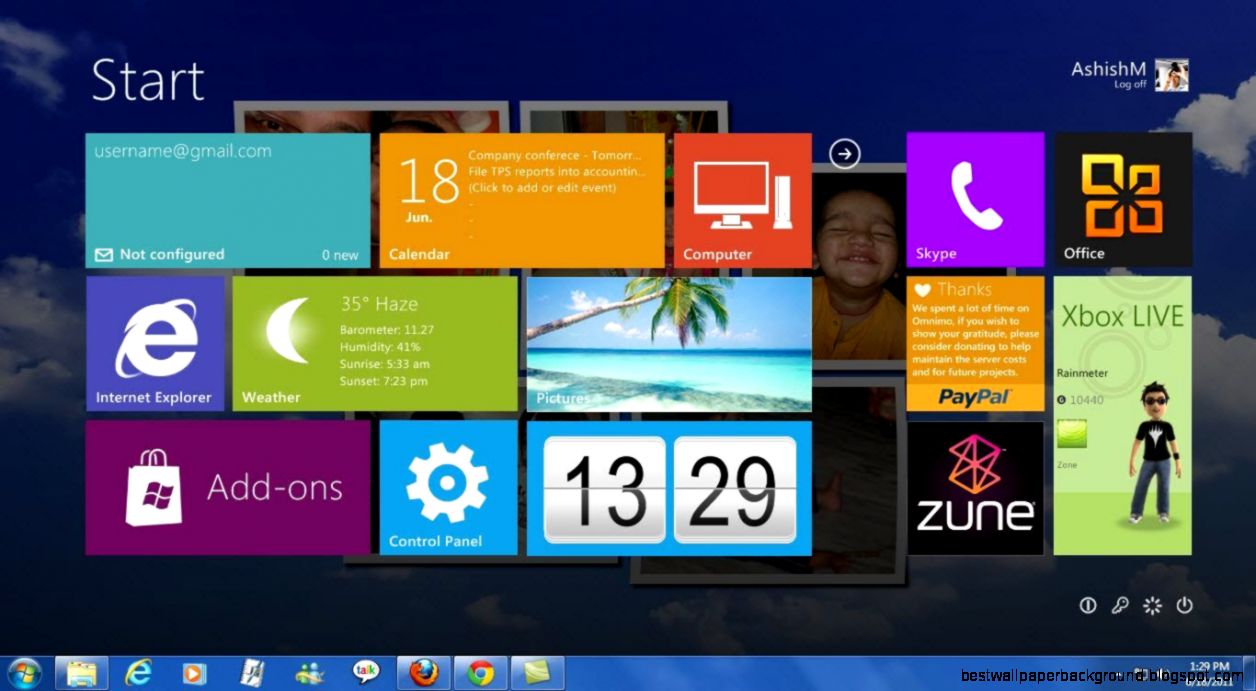Image resolution: width=1256 pixels, height=691 pixels.
Task: Open Windows Media Player taskbar icon
Action: [195, 673]
